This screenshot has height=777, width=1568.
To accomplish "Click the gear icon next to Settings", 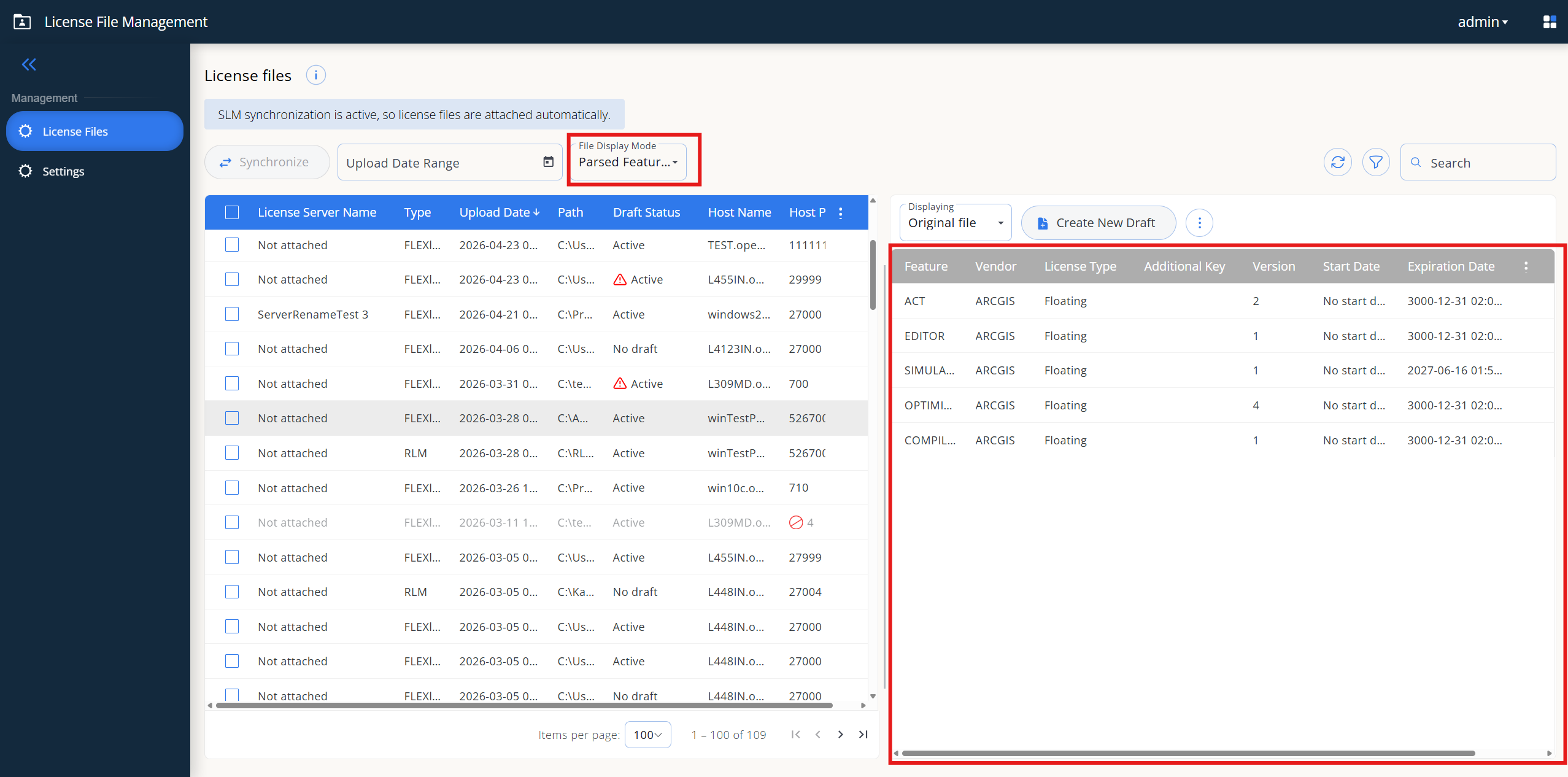I will click(25, 171).
